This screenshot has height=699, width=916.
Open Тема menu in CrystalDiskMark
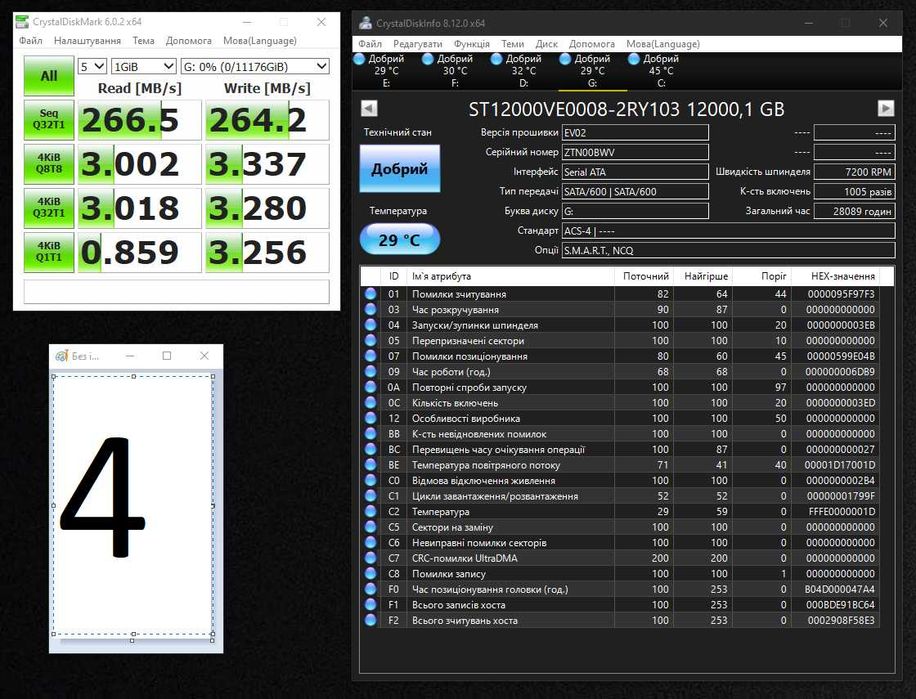coord(143,40)
